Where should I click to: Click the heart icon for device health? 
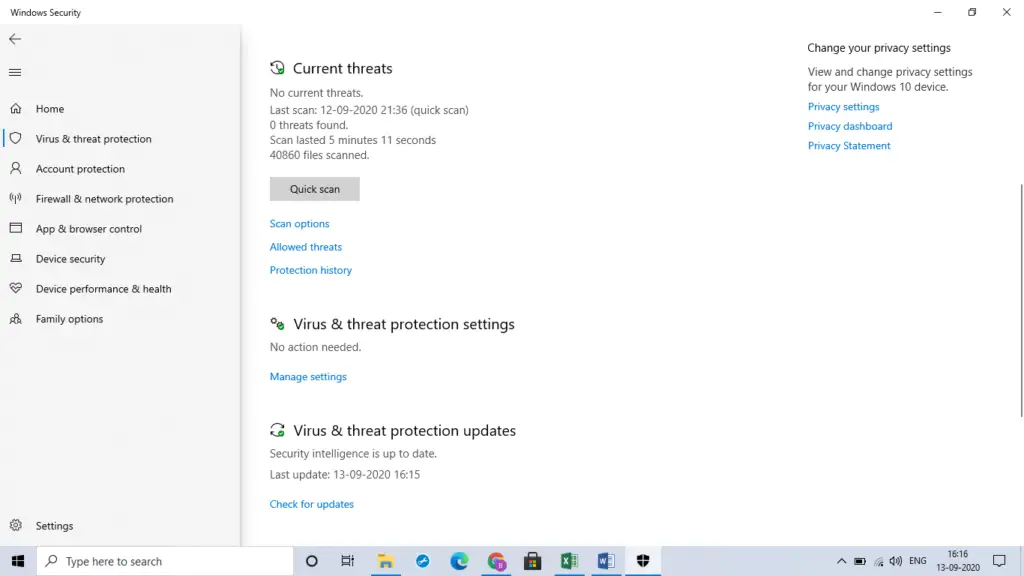click(16, 289)
